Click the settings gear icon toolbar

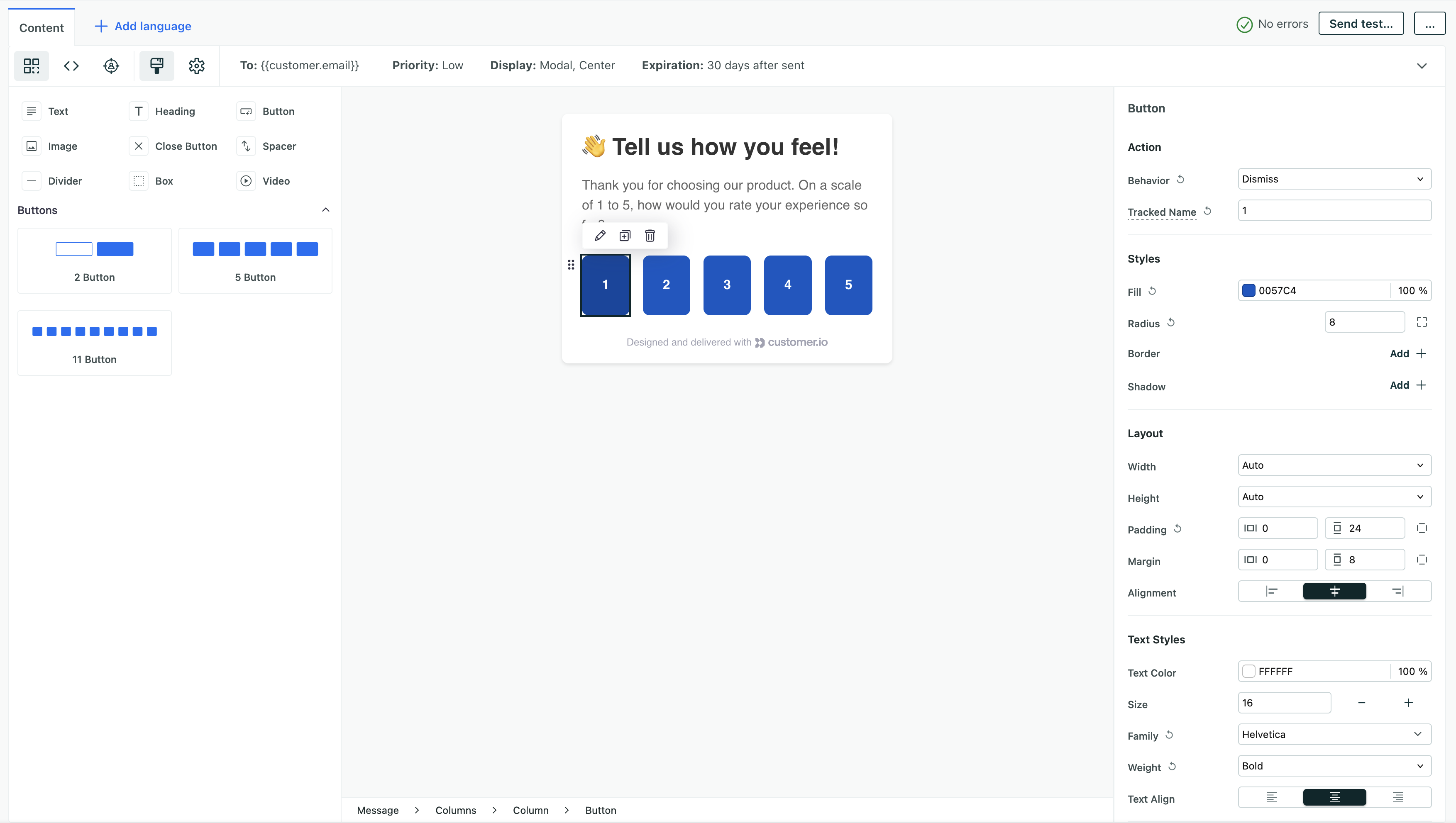click(195, 65)
